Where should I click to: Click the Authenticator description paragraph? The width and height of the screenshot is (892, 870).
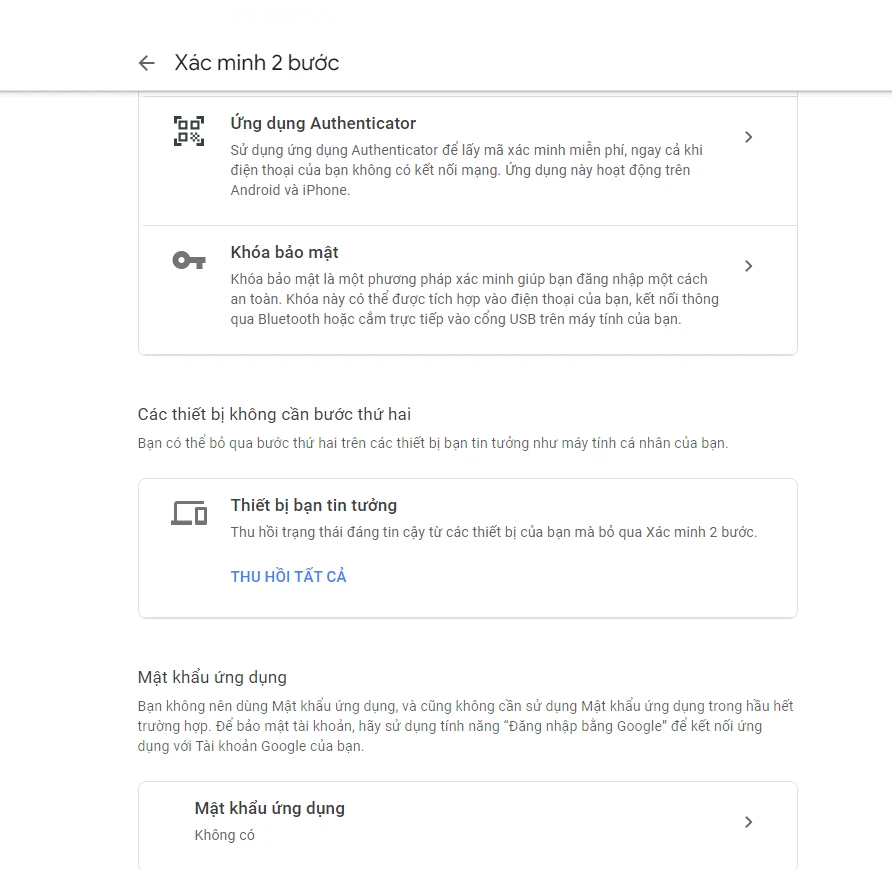[466, 170]
